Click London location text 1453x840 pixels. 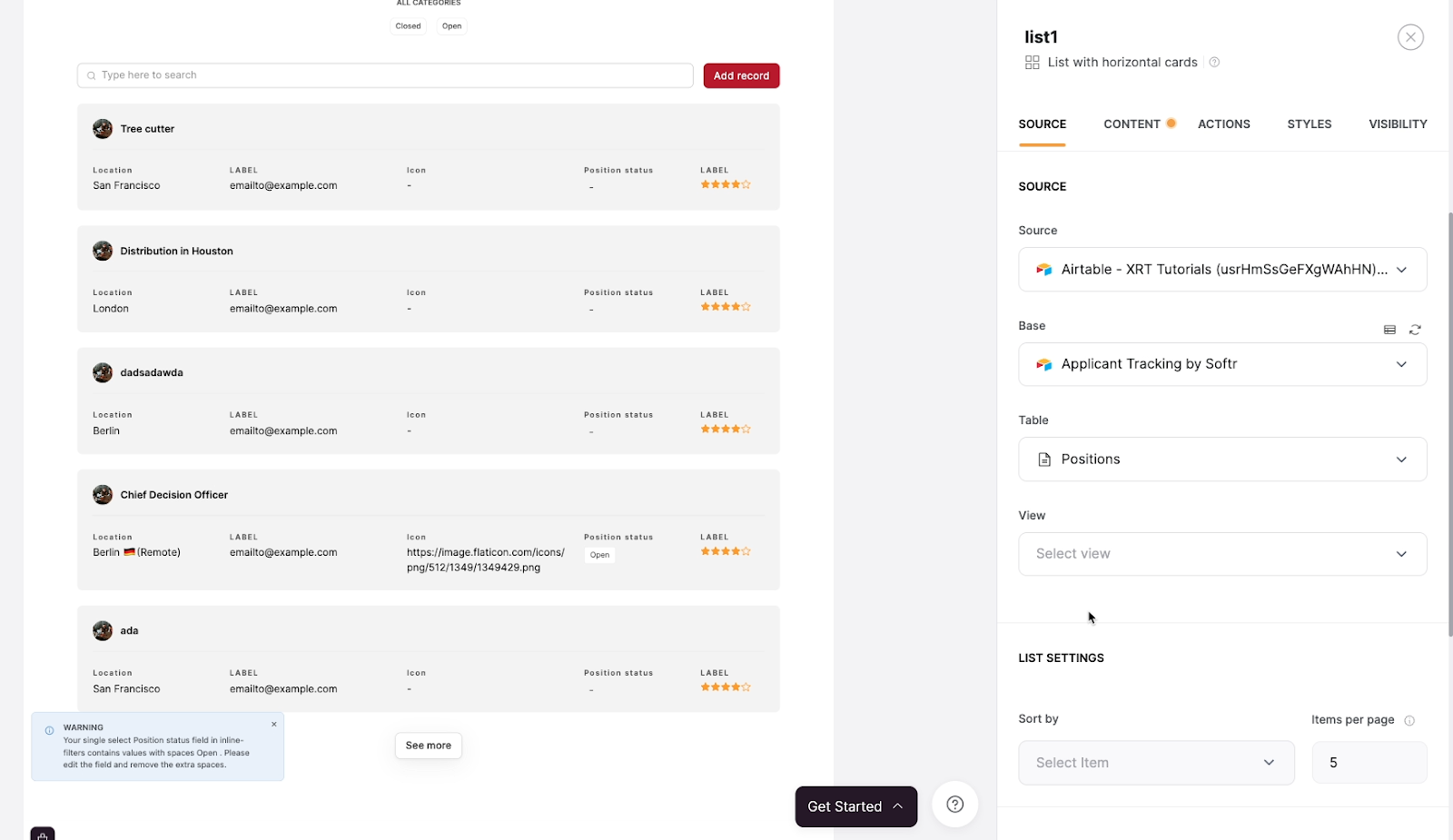[x=111, y=309]
